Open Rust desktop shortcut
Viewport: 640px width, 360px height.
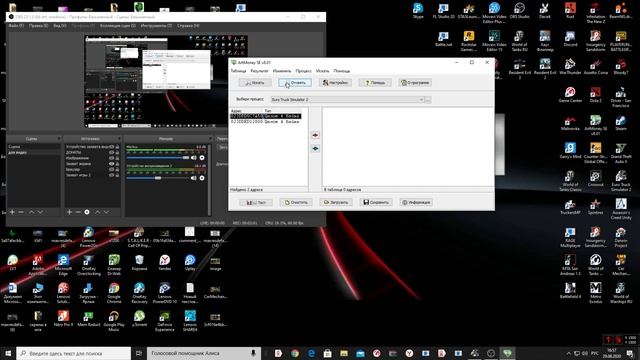click(570, 10)
